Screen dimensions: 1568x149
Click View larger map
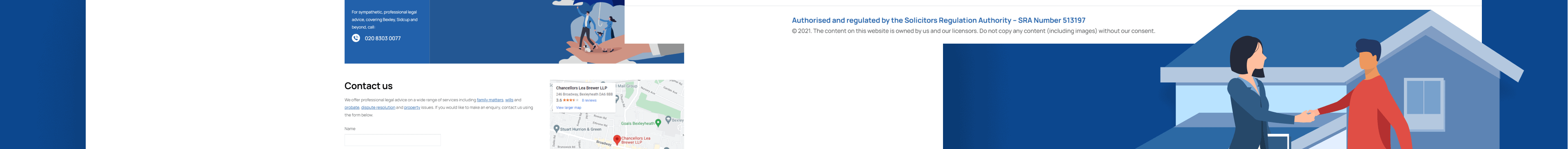569,108
